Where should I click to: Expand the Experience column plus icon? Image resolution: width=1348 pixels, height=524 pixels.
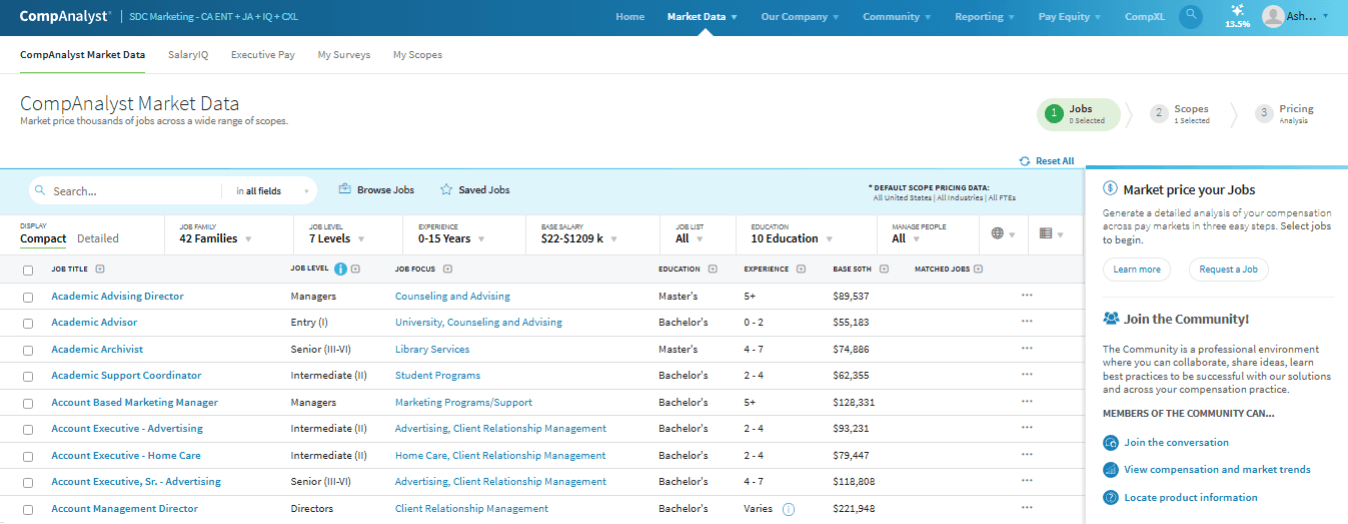click(x=801, y=269)
